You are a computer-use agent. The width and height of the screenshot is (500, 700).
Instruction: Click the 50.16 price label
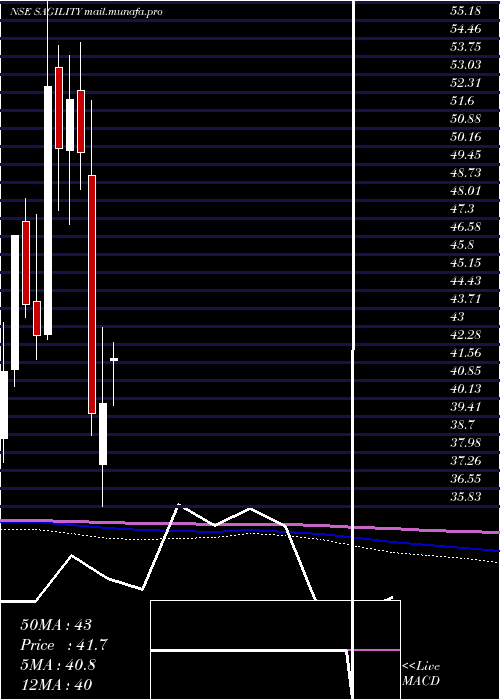point(466,137)
